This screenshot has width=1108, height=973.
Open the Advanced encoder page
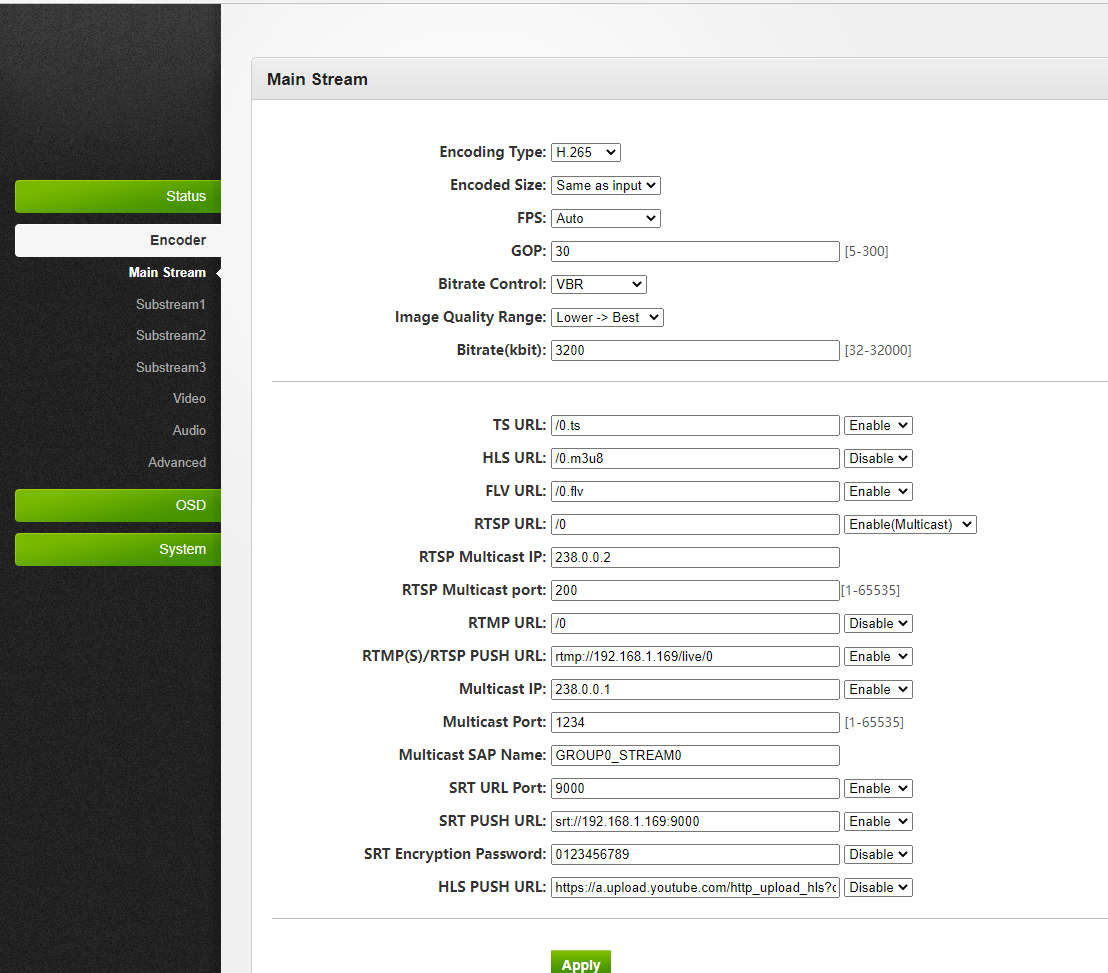177,462
